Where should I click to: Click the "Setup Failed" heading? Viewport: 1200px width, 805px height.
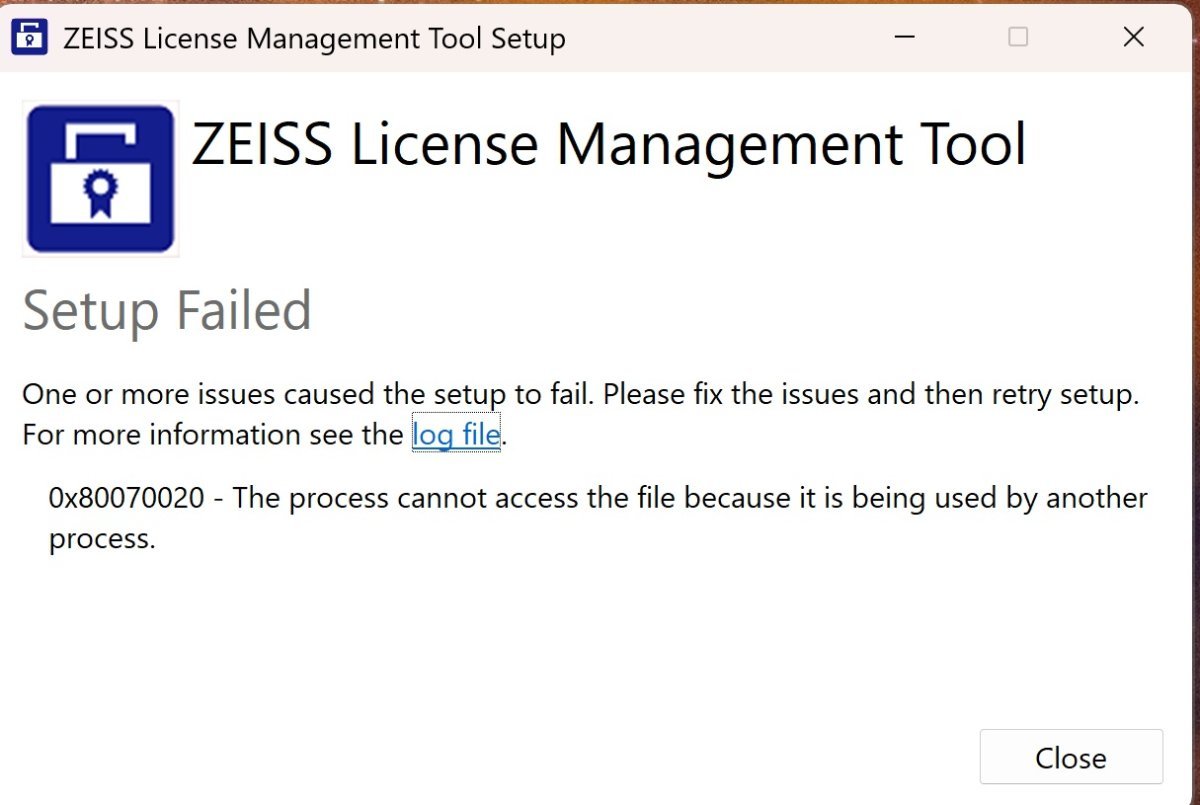point(167,311)
